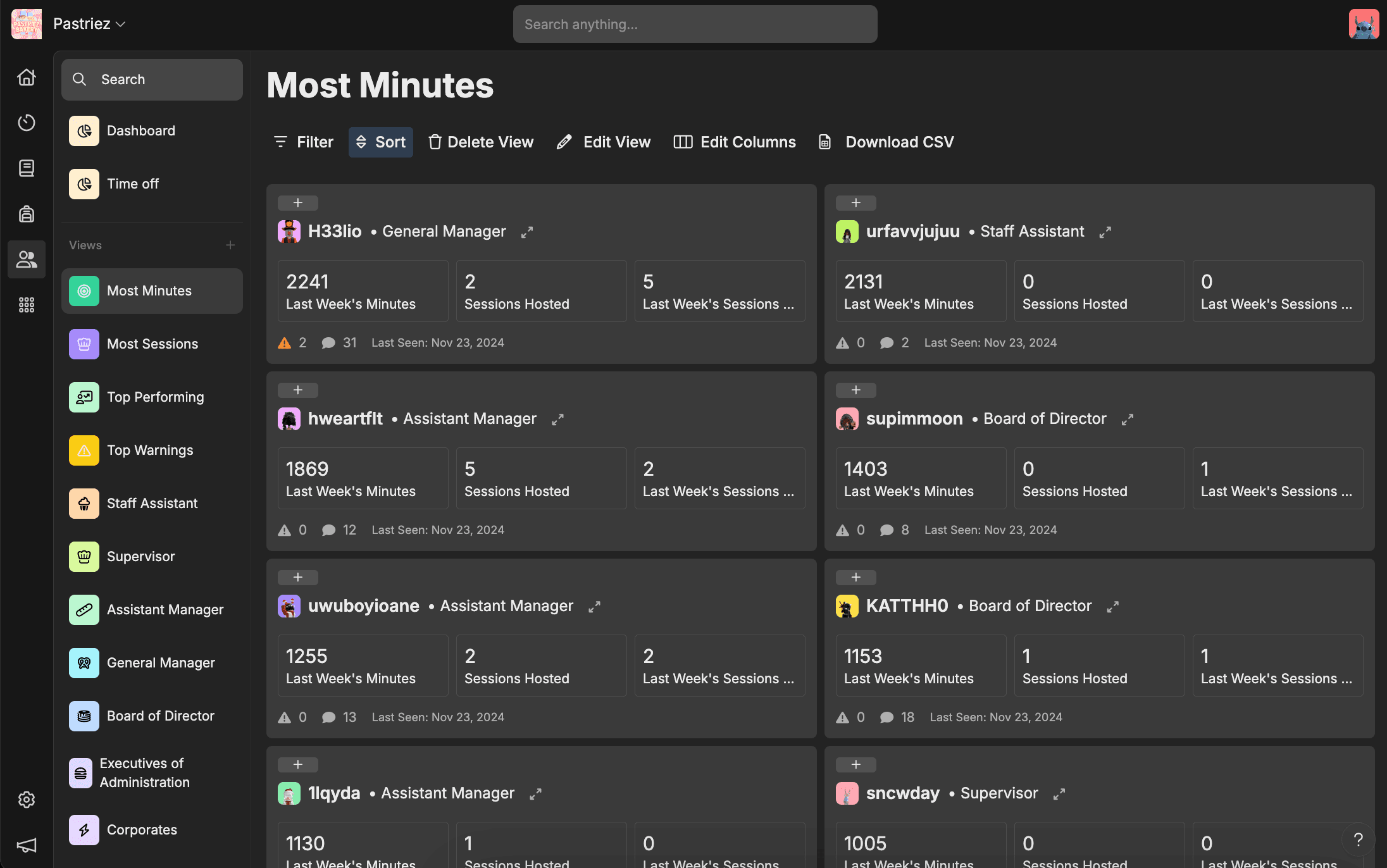Click the backpack icon in left rail
Screen dimensions: 1387x868
coord(26,214)
